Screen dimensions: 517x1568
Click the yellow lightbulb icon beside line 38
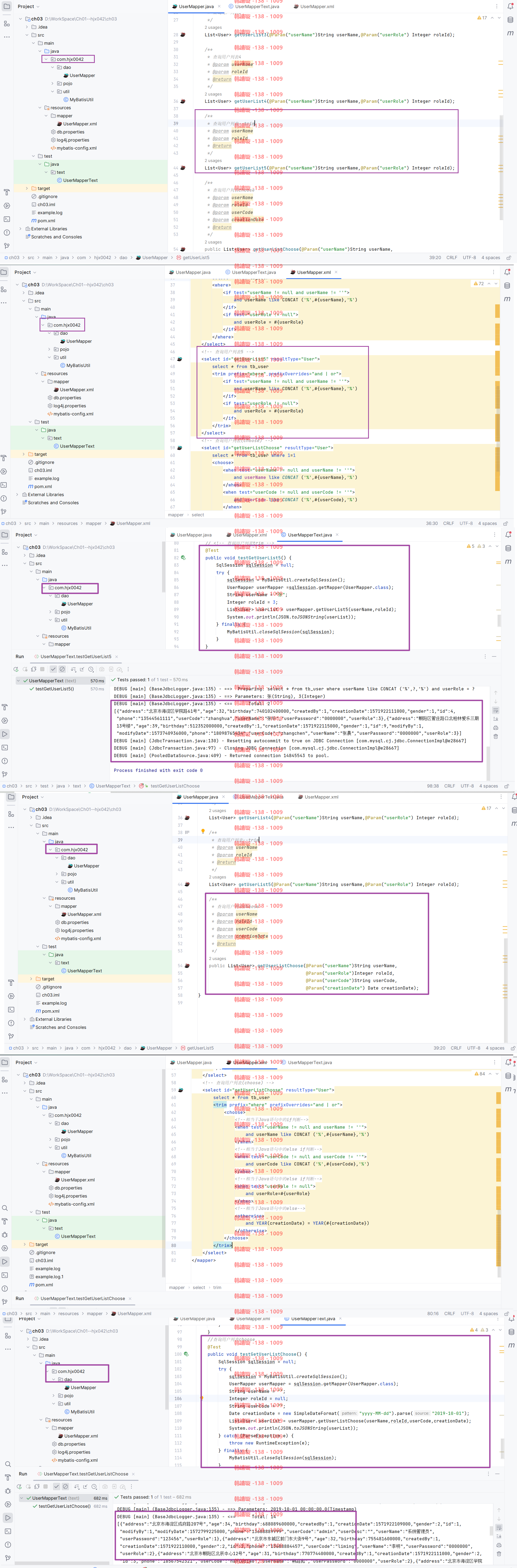(203, 831)
